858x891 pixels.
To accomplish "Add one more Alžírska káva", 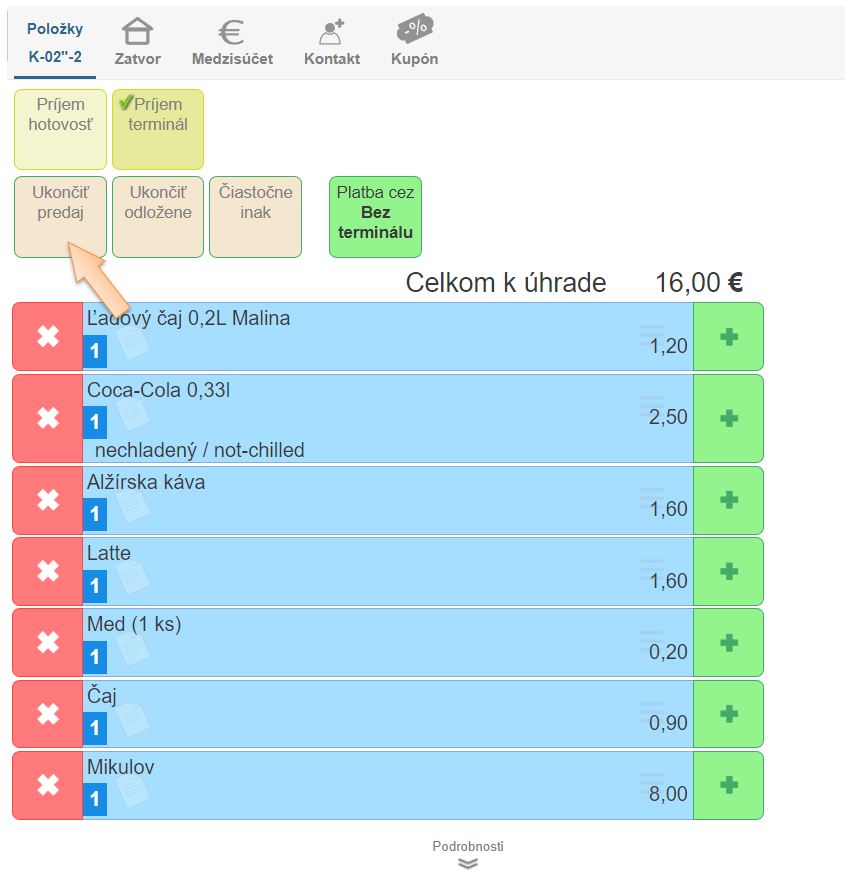I will [x=728, y=500].
